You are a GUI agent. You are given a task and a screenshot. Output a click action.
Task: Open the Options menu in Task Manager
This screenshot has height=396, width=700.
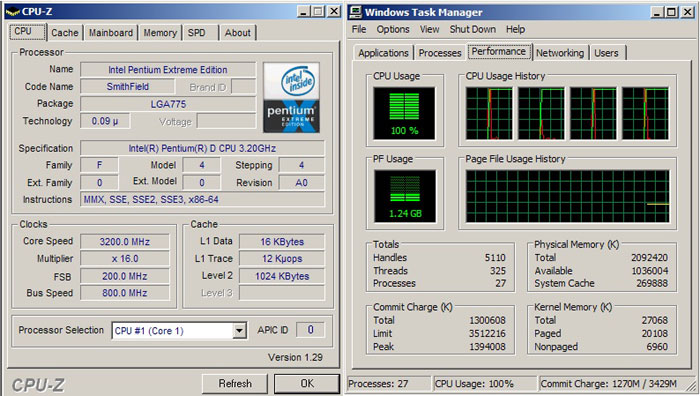point(393,29)
